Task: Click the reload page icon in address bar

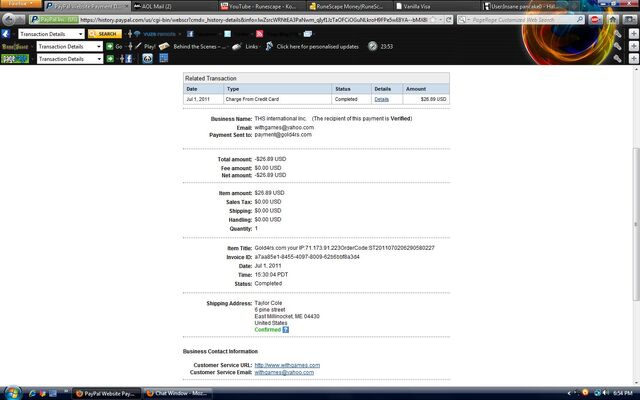Action: pyautogui.click(x=449, y=19)
